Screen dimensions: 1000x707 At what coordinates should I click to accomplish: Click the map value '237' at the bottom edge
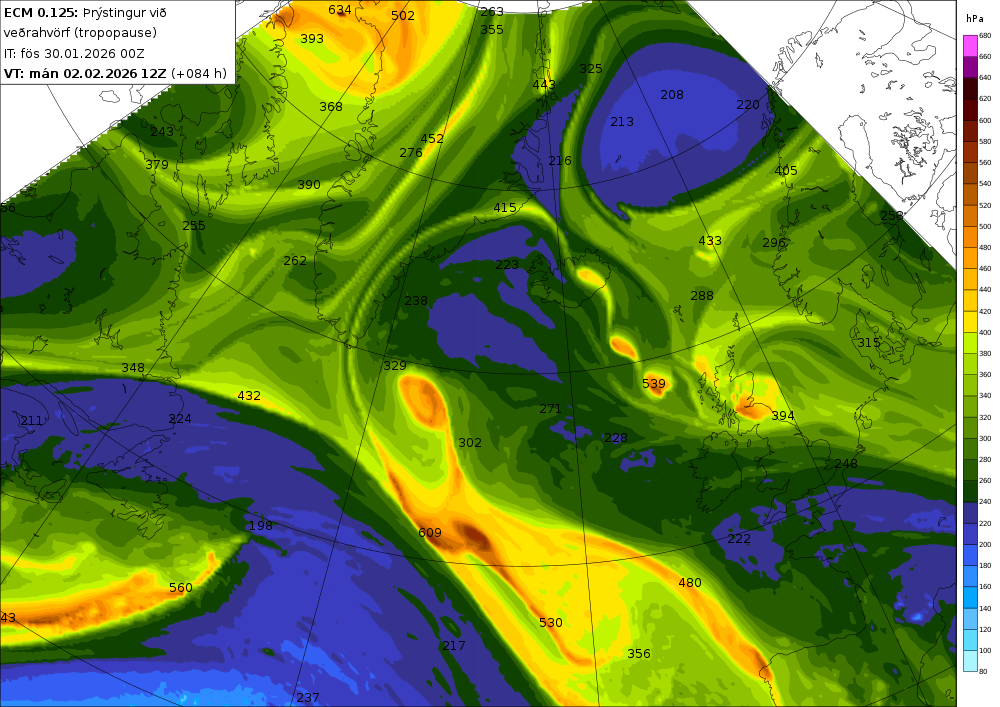307,697
